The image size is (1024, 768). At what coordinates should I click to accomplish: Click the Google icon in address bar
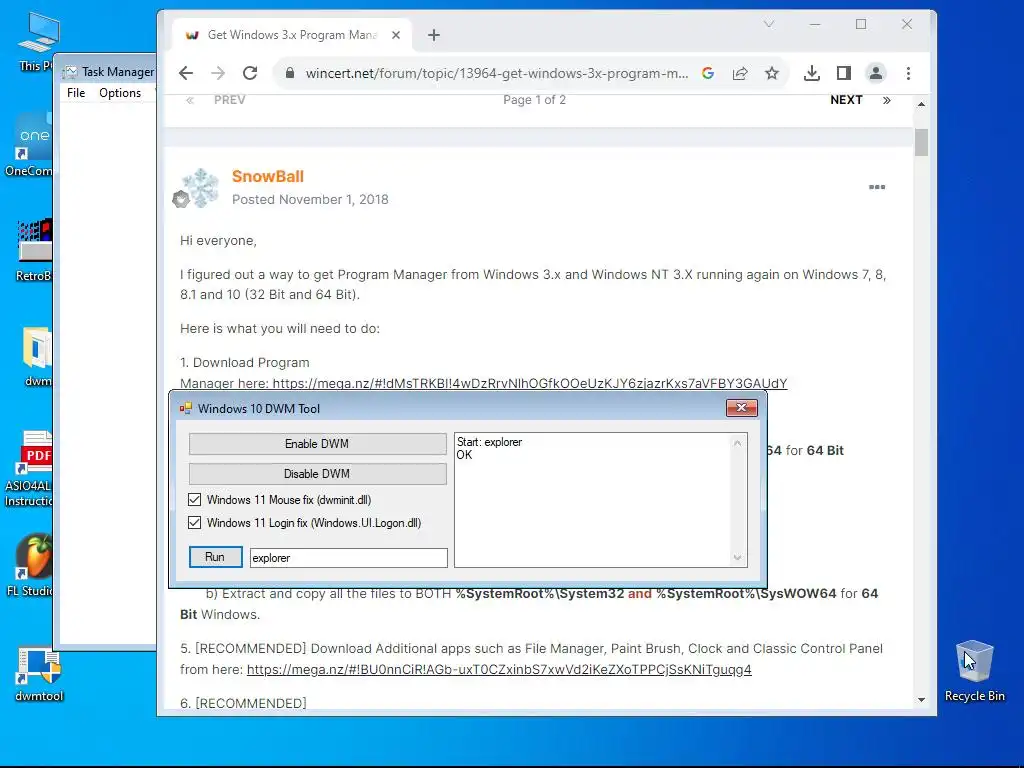[x=708, y=73]
